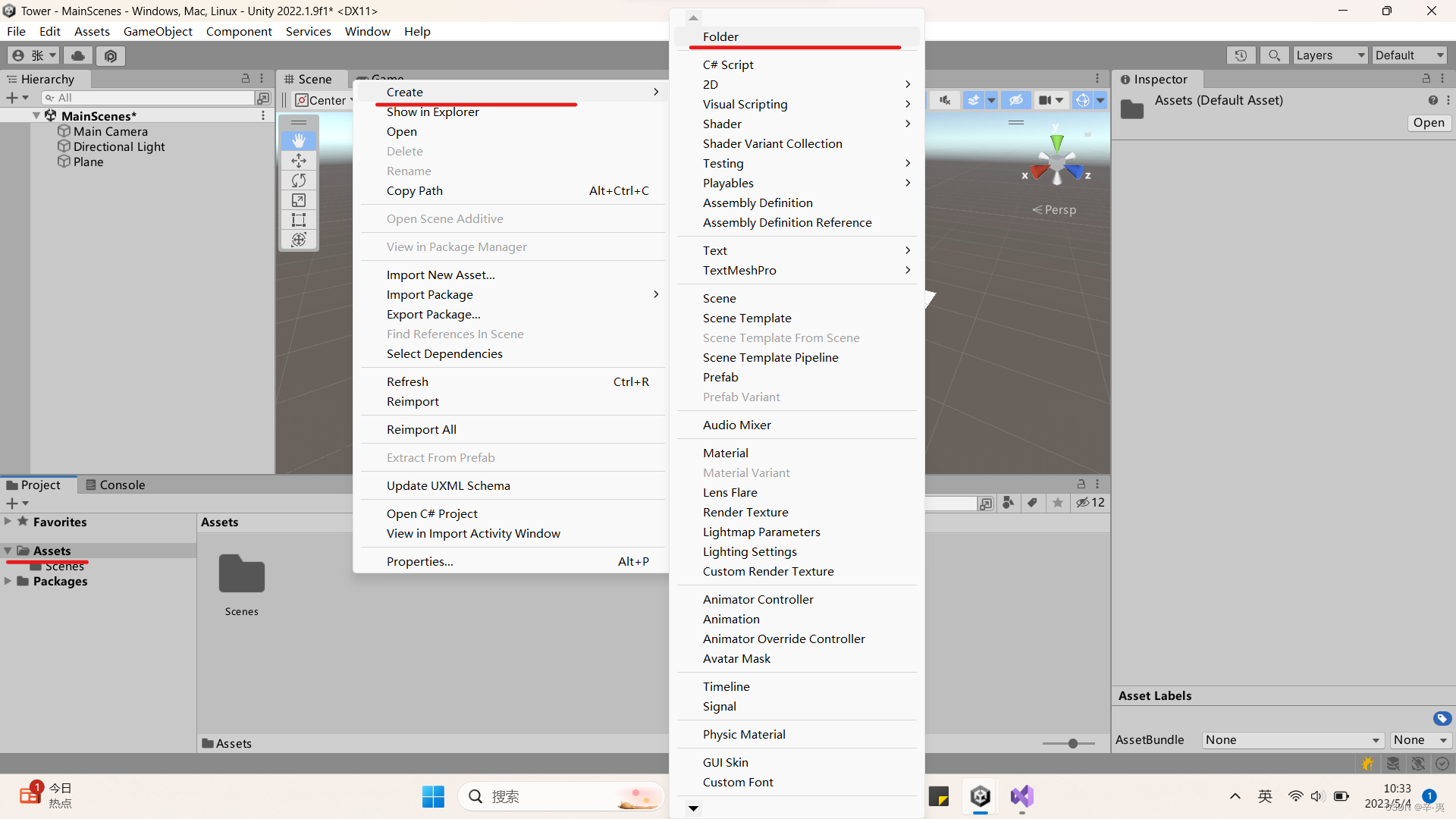Toggle scene visibility hidden-objects button
Screen dimensions: 1456x819
[x=1016, y=100]
